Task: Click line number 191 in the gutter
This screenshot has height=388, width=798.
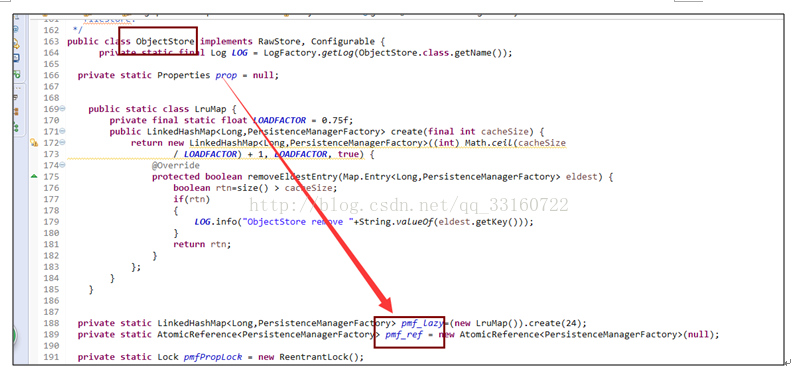Action: (51, 356)
